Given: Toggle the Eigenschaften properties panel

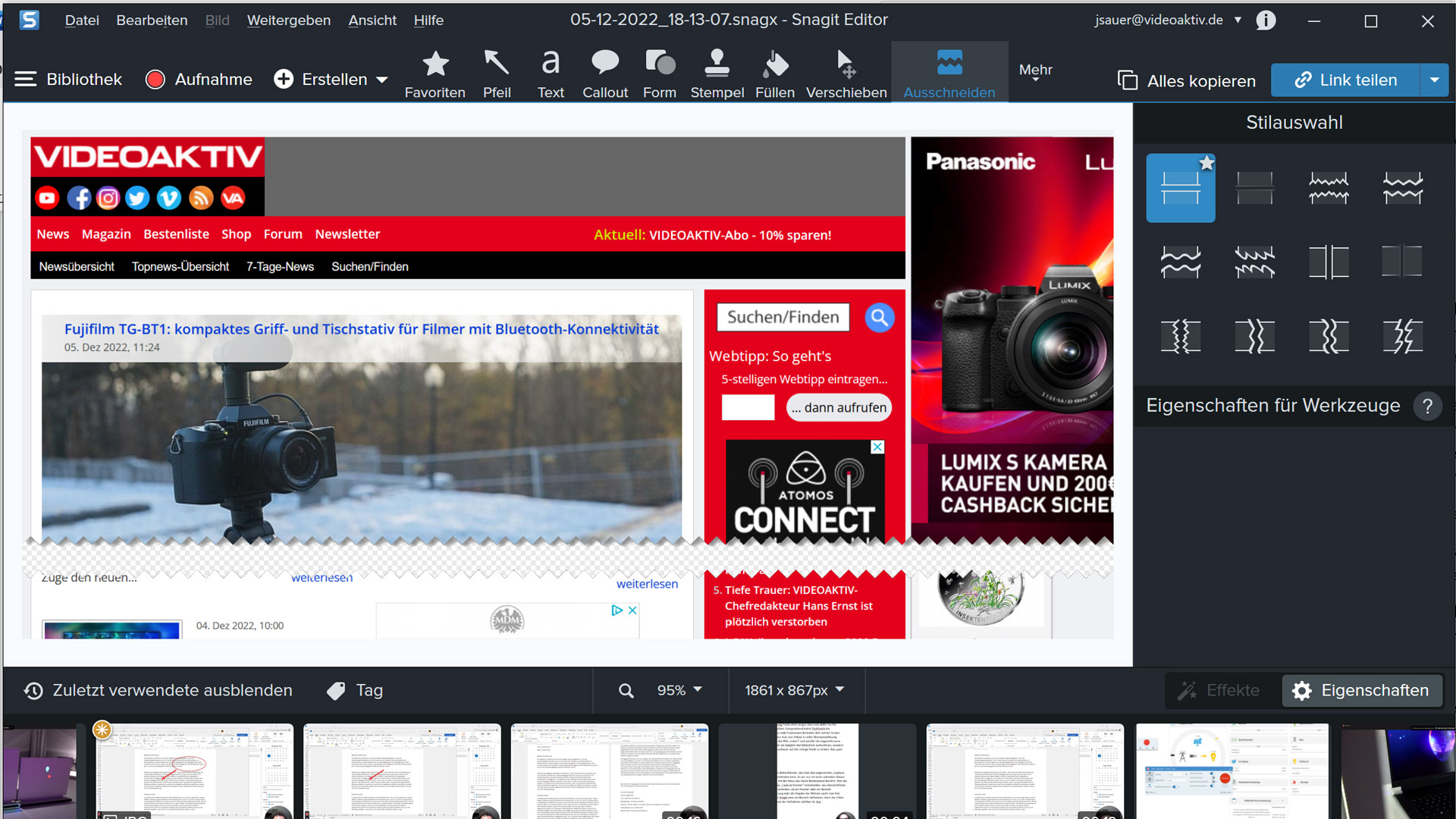Looking at the screenshot, I should [x=1362, y=691].
